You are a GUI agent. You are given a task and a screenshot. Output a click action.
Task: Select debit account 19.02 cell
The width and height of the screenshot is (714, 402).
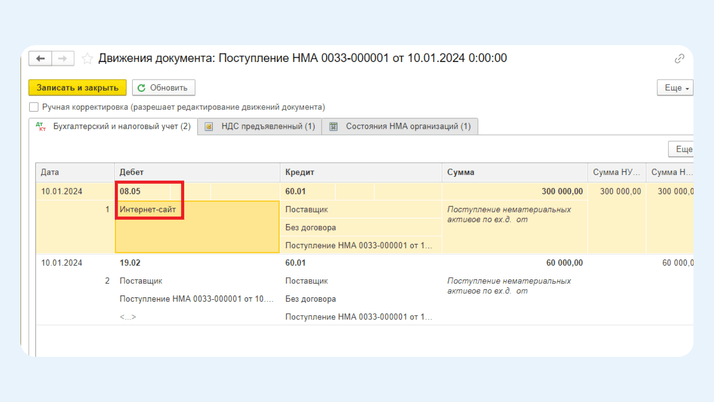[x=130, y=263]
